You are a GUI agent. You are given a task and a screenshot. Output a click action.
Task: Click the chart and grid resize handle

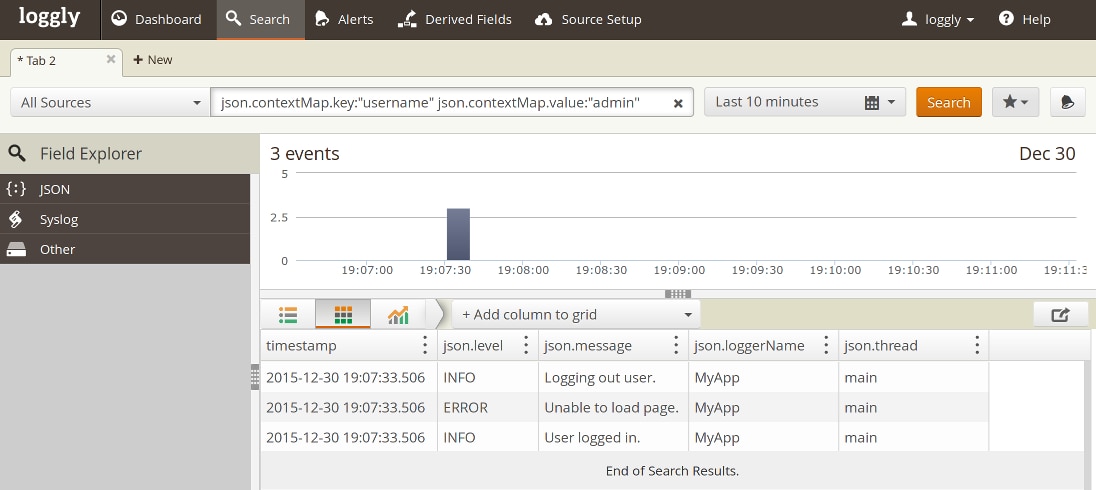coord(677,294)
